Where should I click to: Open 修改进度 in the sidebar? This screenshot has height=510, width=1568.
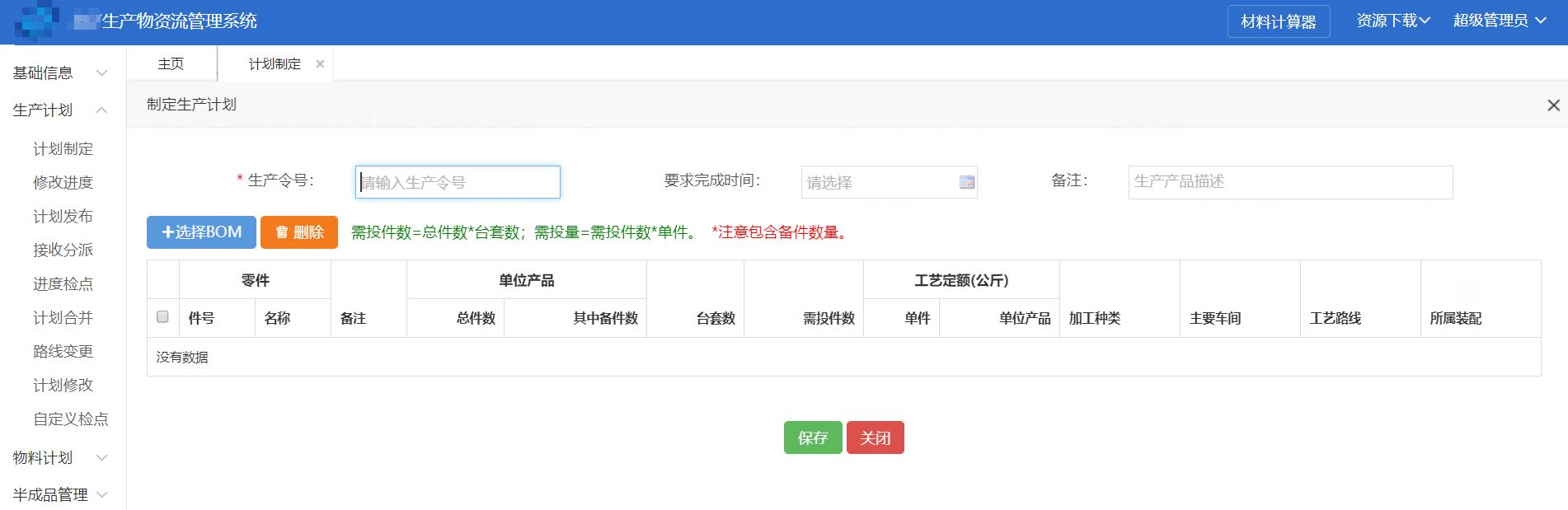pos(63,183)
